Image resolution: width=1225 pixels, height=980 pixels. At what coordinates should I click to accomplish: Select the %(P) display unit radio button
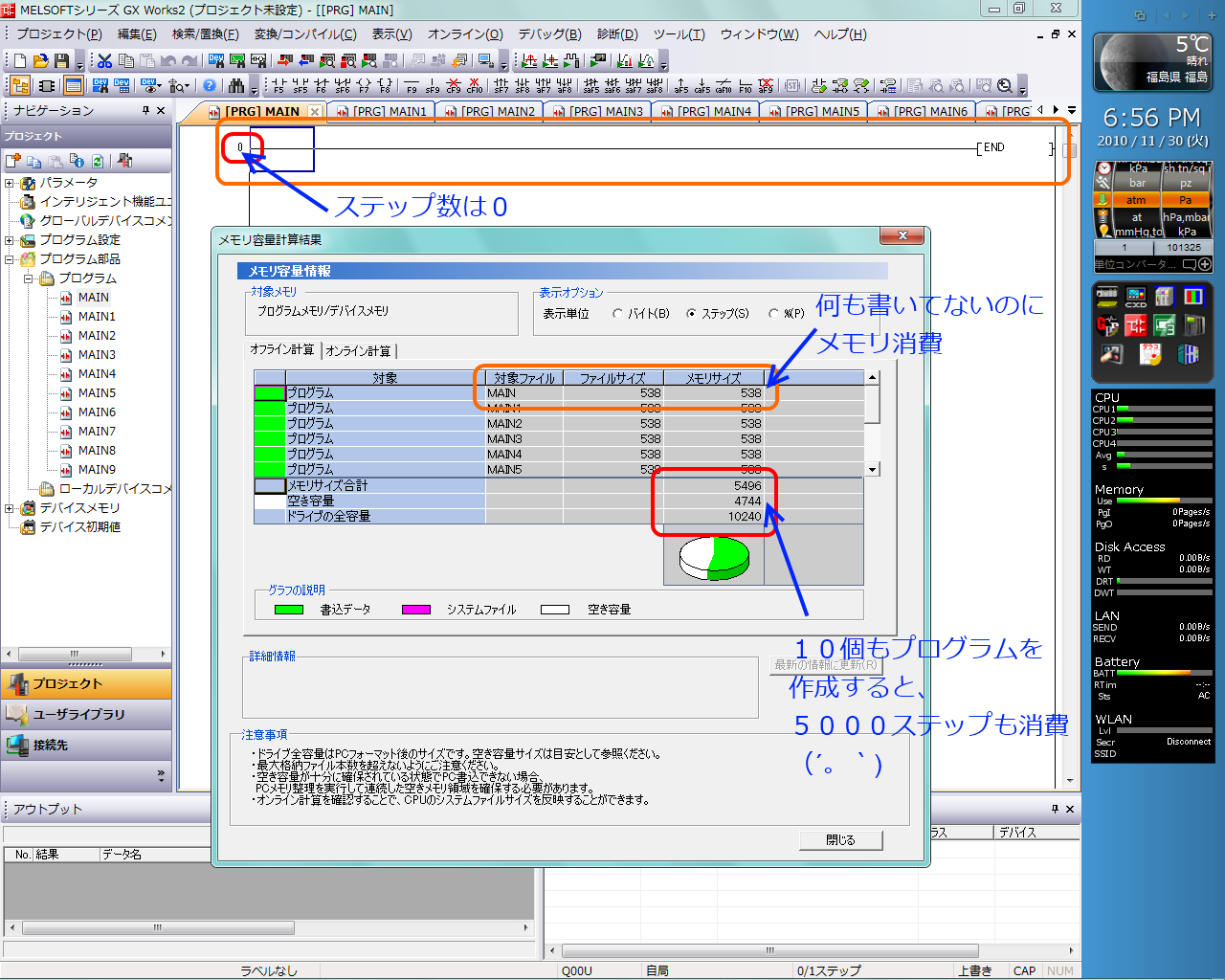tap(773, 314)
